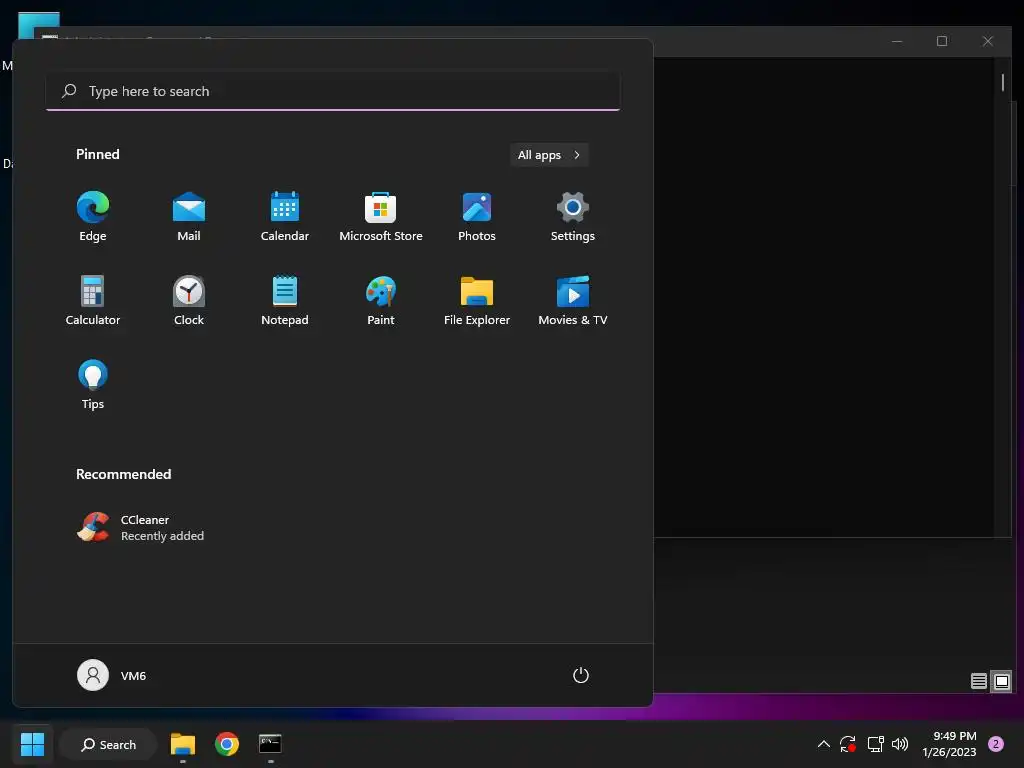Open the Edge browser from pinned apps
Screen dimensions: 1024x768
coord(93,217)
